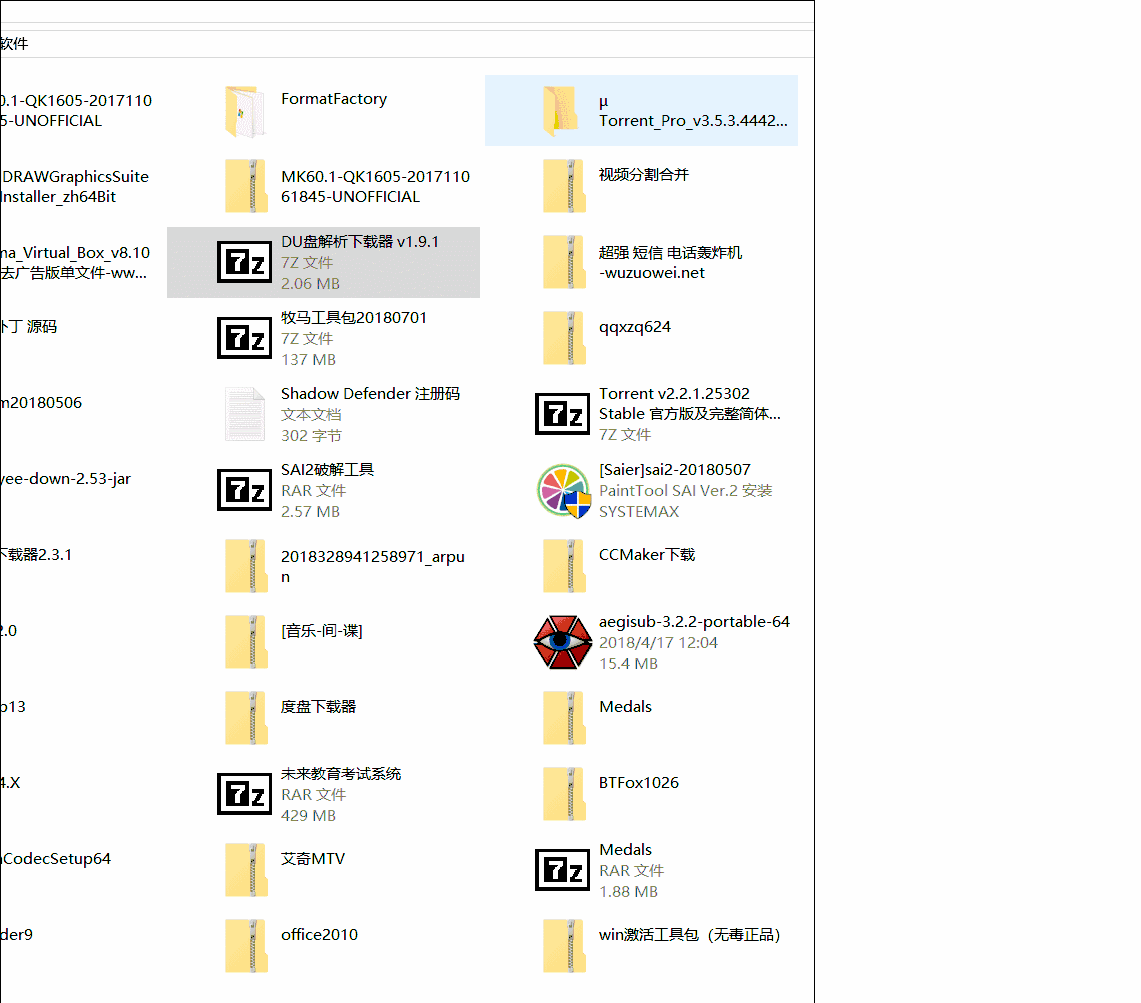Click the "302 字节" size of Shadow Defender 注册码
Image resolution: width=1141 pixels, height=1003 pixels.
coord(311,435)
